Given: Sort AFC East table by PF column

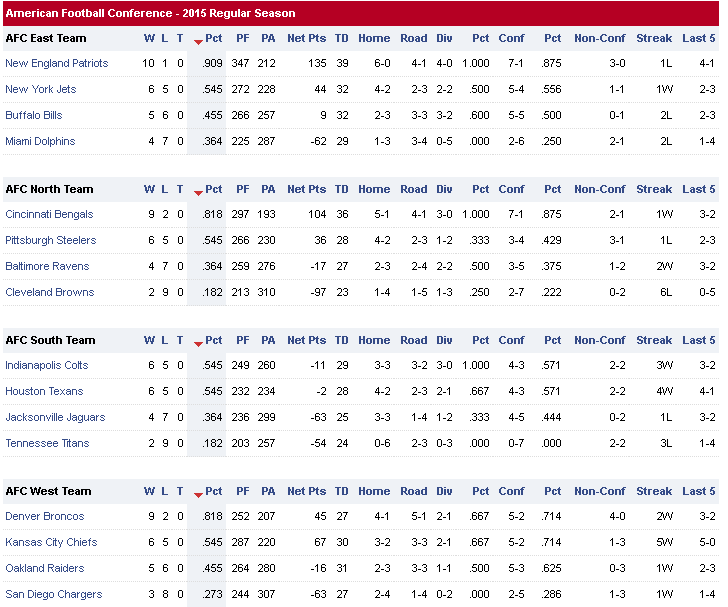Looking at the screenshot, I should coord(243,39).
